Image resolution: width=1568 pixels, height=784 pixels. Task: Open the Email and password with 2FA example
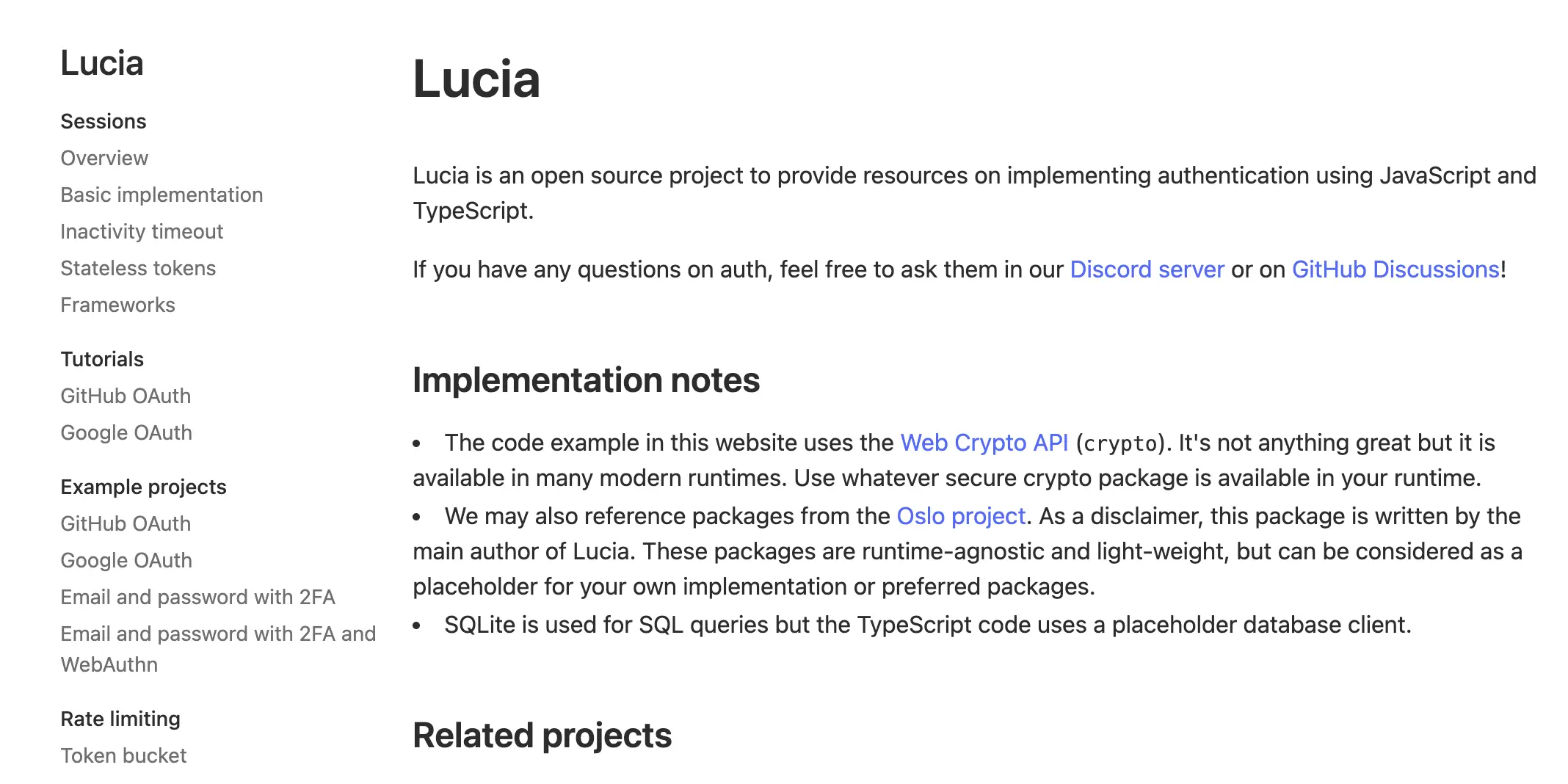pyautogui.click(x=197, y=597)
